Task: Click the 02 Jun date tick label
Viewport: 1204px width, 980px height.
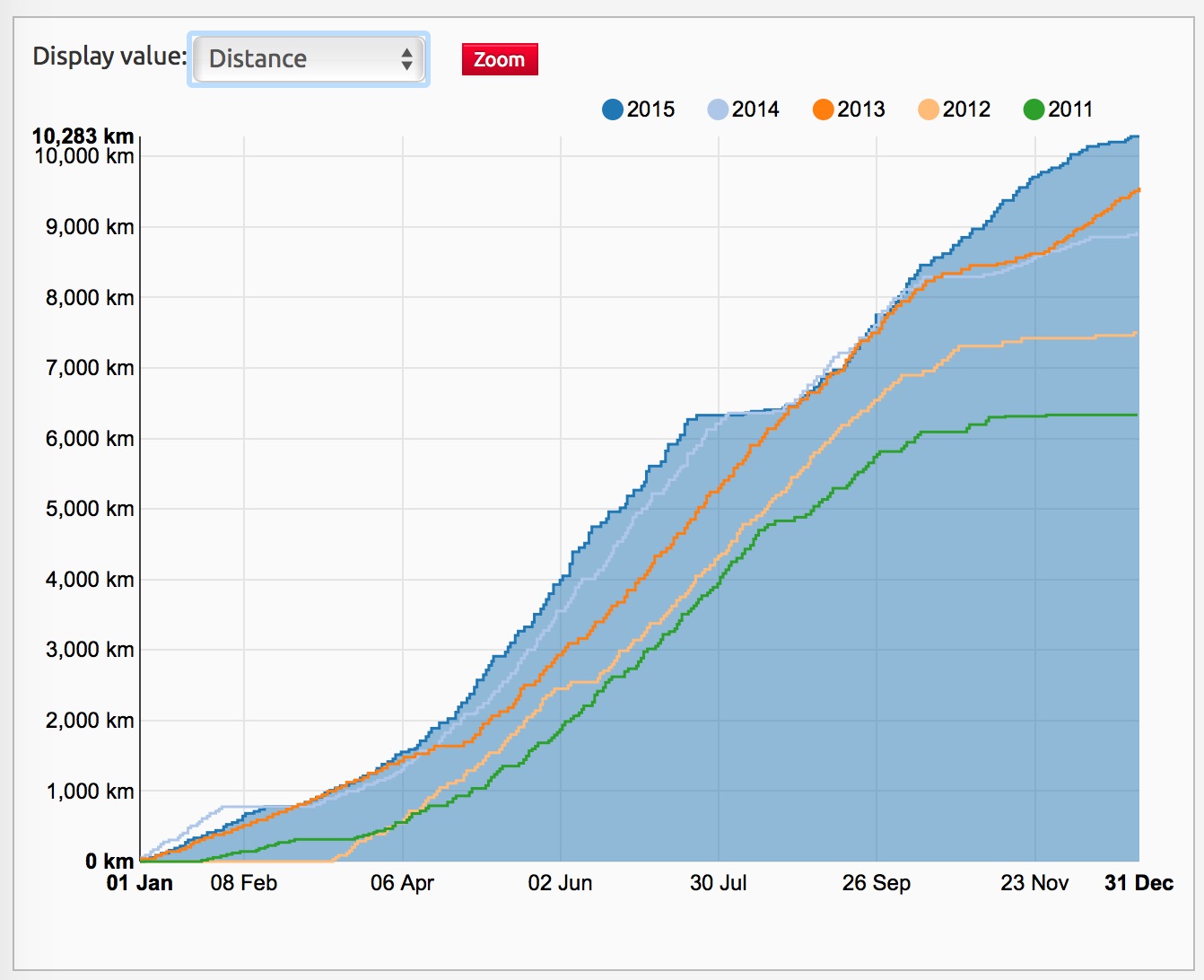Action: pos(560,883)
